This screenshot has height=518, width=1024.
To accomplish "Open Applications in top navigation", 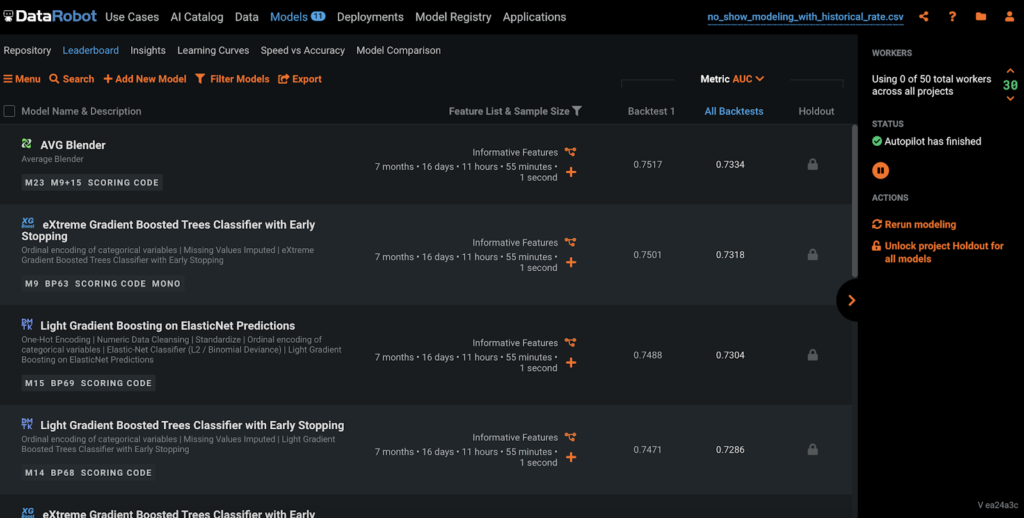I will pyautogui.click(x=534, y=18).
